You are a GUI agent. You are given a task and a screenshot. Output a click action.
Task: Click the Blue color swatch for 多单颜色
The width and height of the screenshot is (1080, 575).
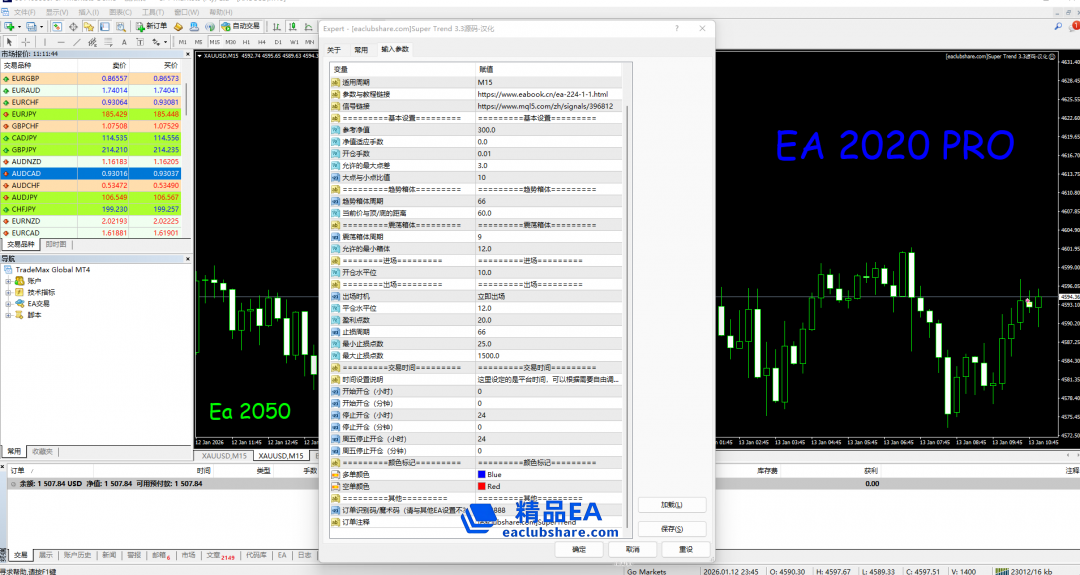pos(482,474)
